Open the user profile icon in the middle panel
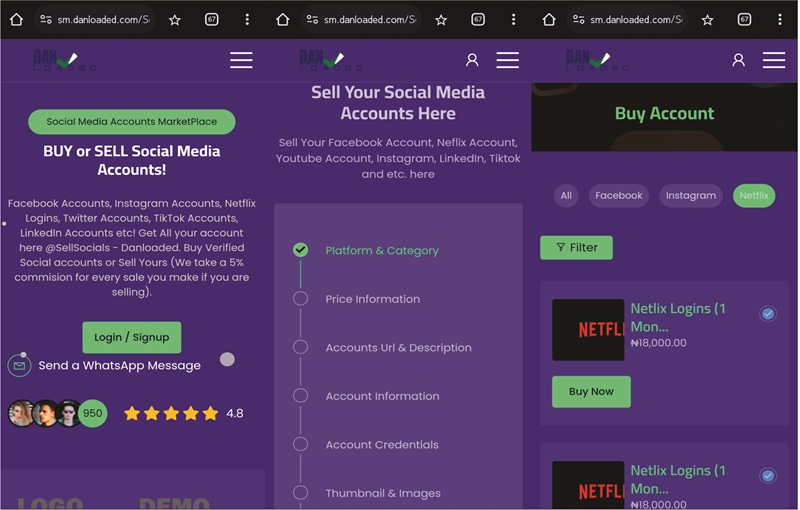 pos(472,60)
